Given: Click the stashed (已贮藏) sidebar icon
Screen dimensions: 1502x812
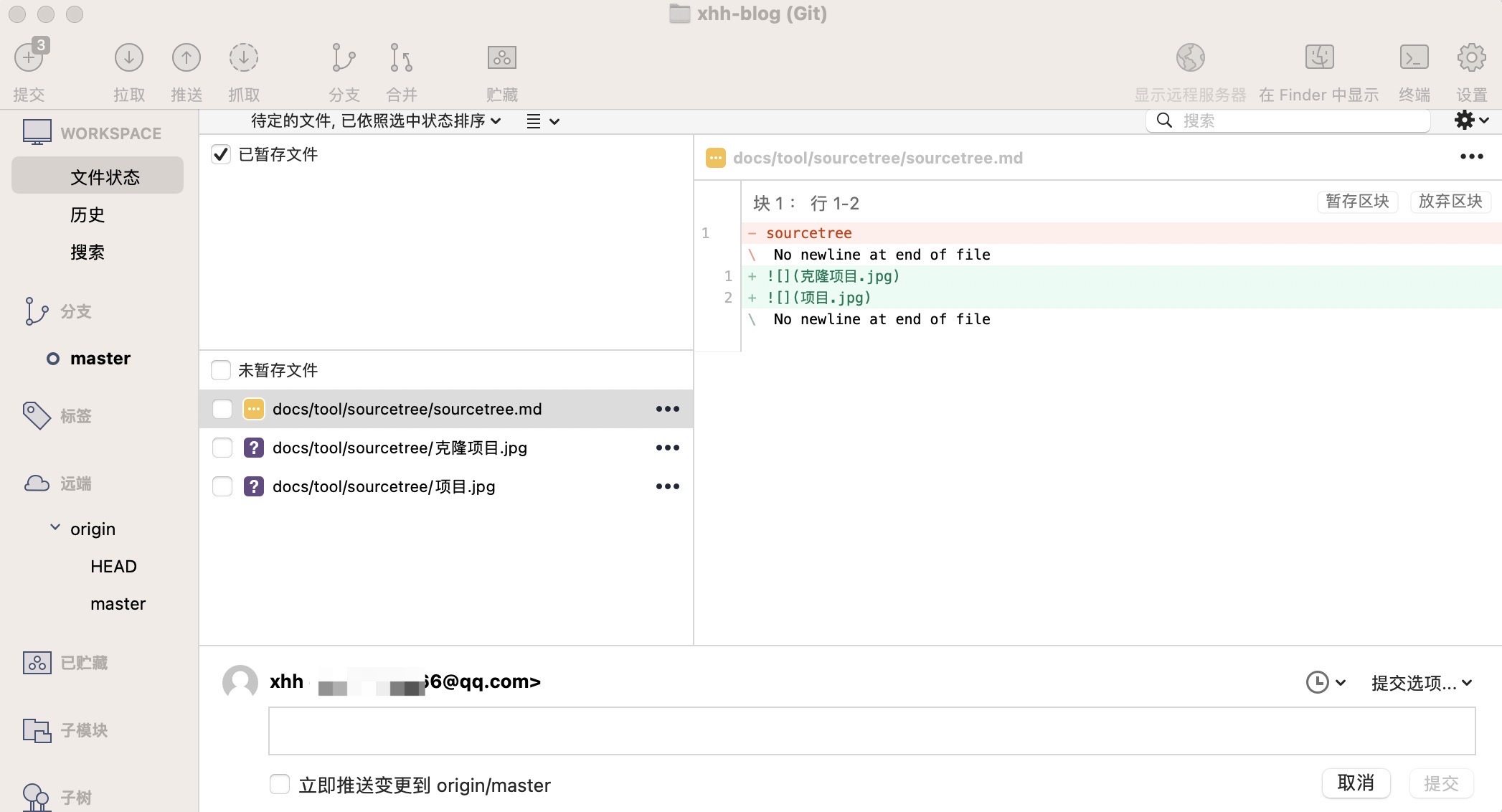Looking at the screenshot, I should click(x=37, y=663).
